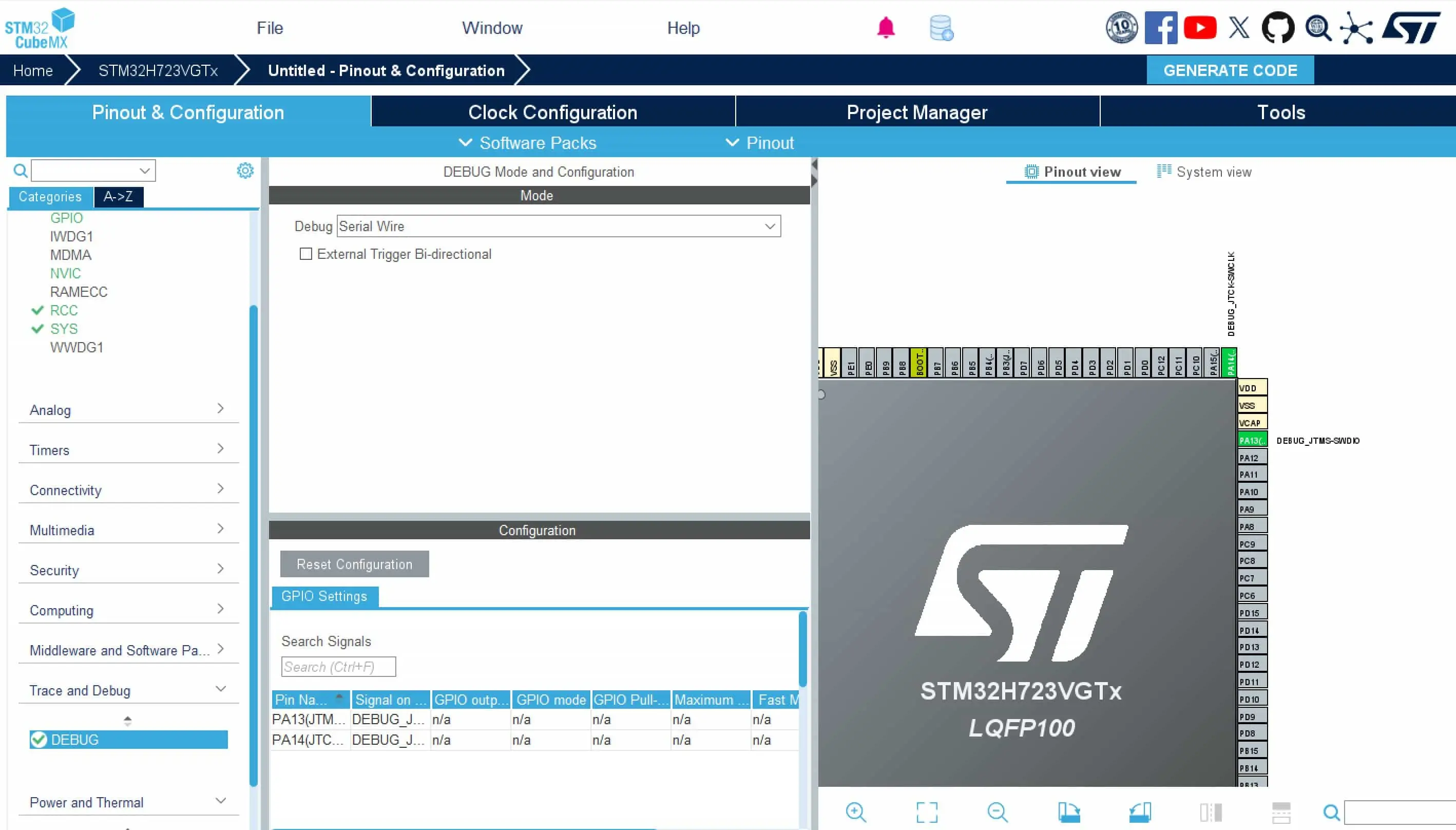Image resolution: width=1456 pixels, height=830 pixels.
Task: Expand the Security category
Action: 128,569
